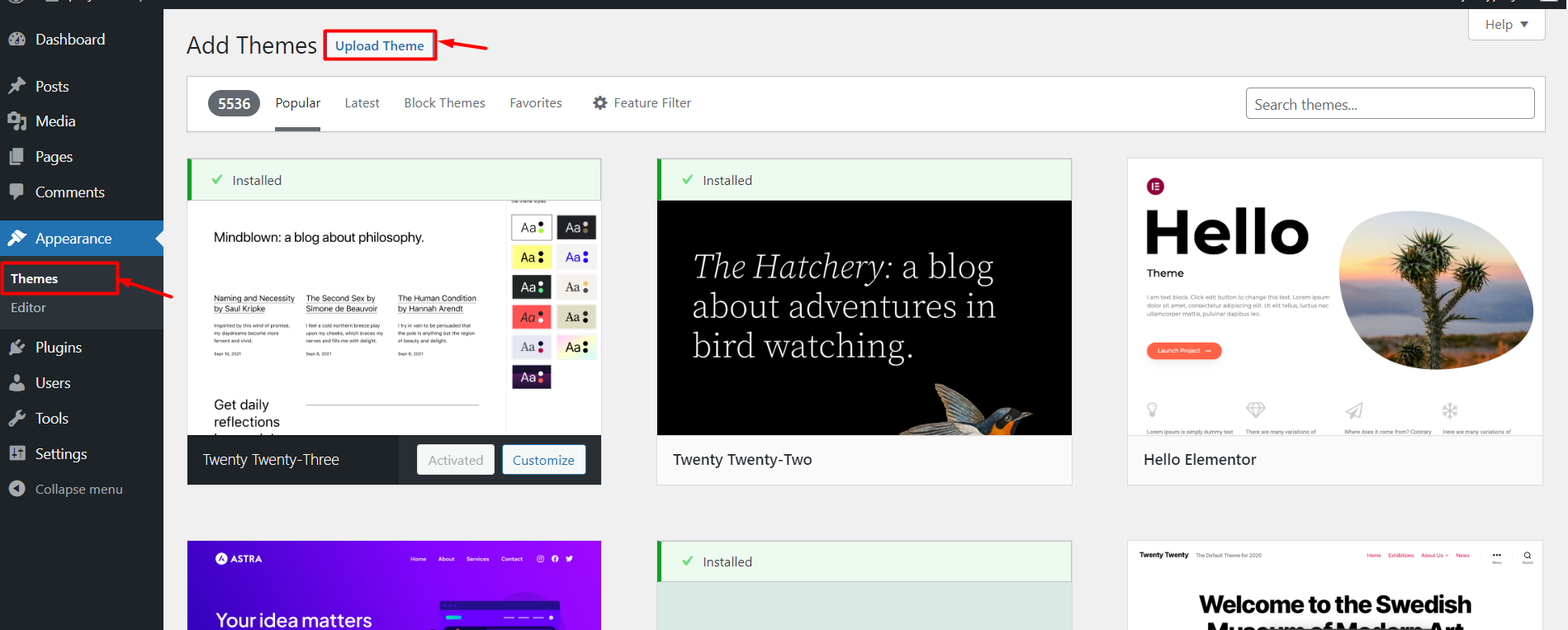Click the red Aa style swatch
This screenshot has height=630, width=1568.
pyautogui.click(x=532, y=317)
